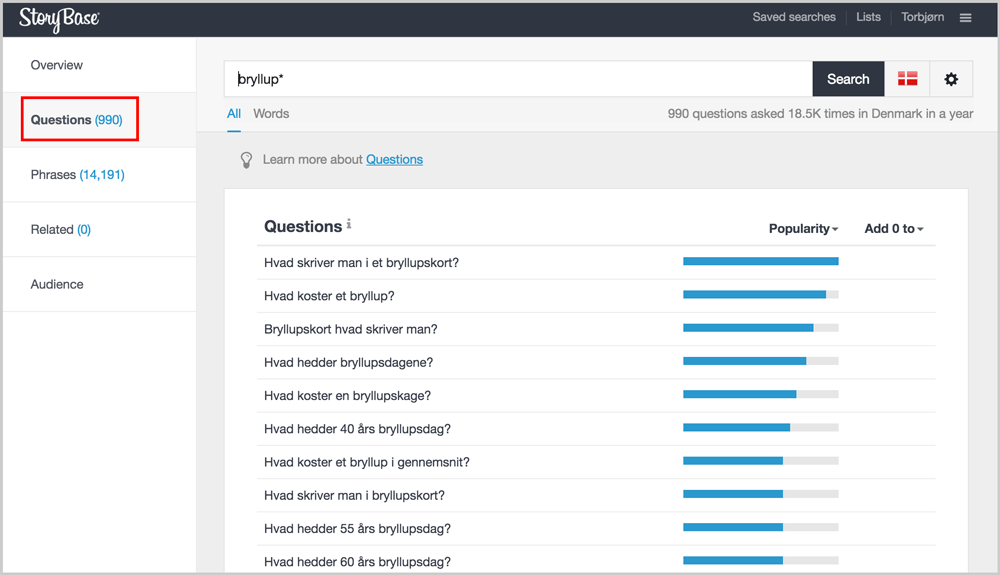The image size is (1000, 575).
Task: Click the StoryBase logo
Action: (59, 18)
